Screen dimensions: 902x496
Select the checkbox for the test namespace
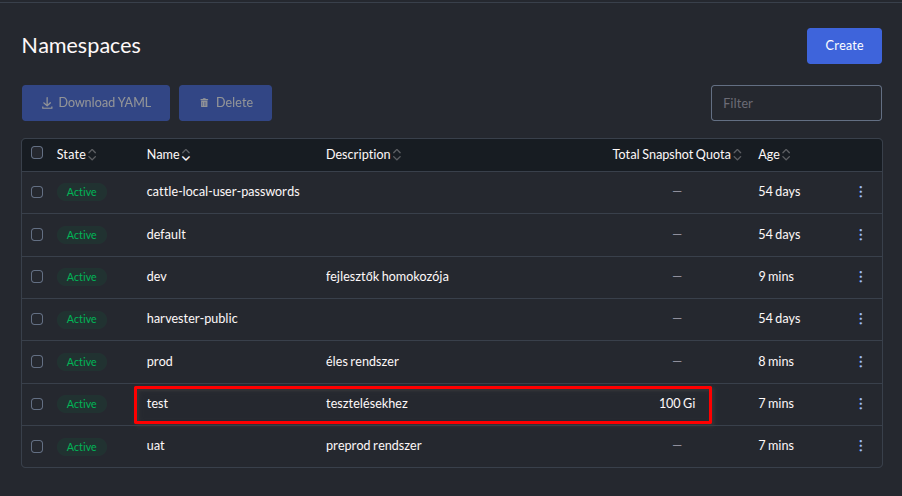37,404
